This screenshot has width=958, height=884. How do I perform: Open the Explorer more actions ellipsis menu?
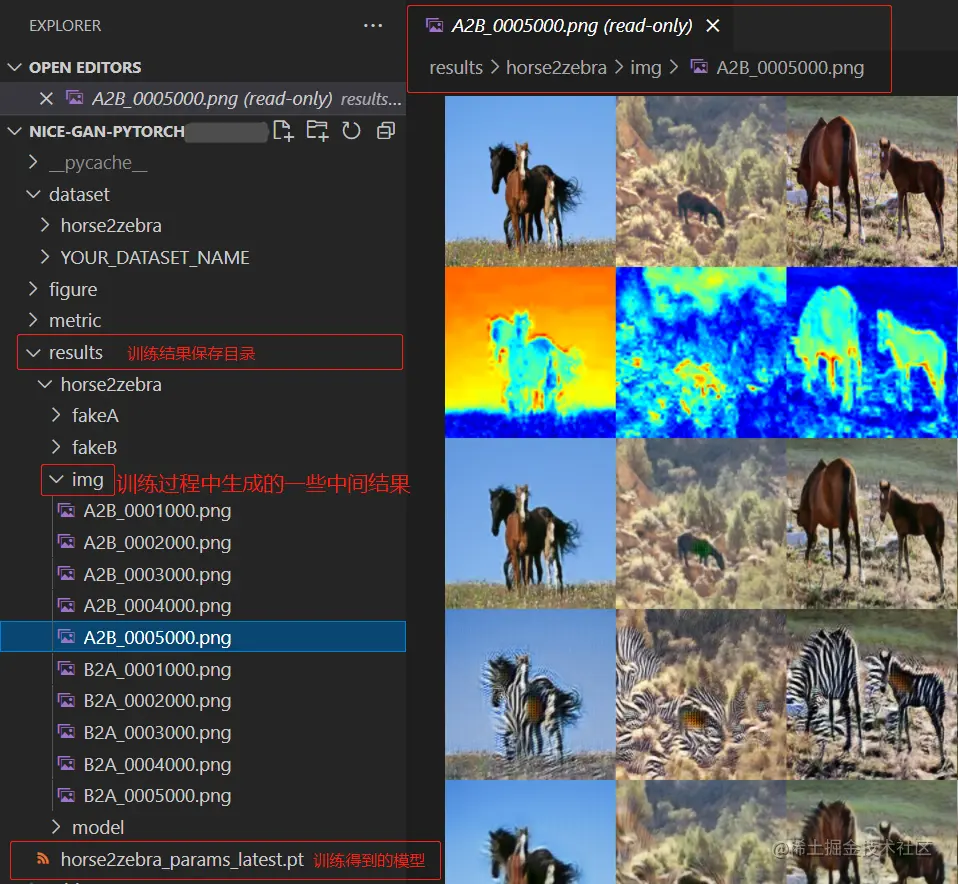pos(373,26)
